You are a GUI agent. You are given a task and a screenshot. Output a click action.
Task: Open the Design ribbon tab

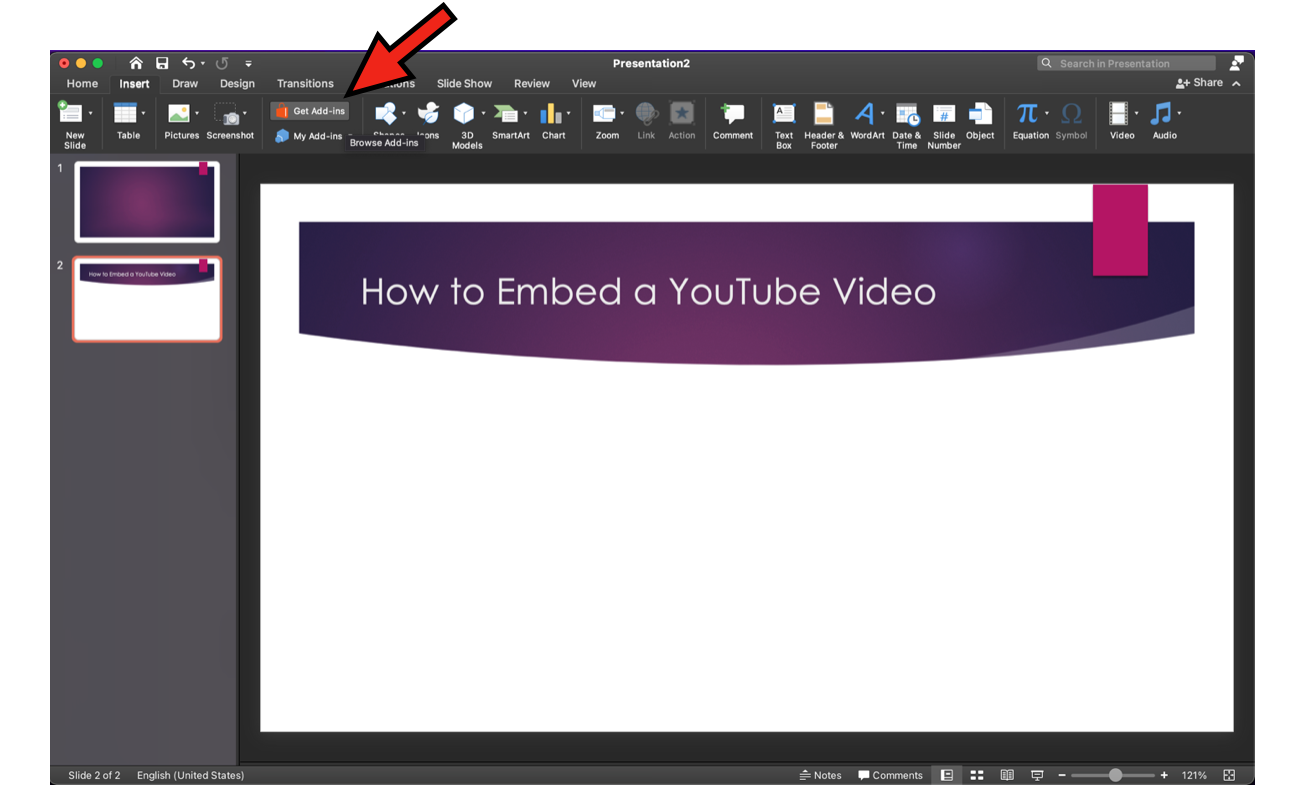[x=237, y=83]
